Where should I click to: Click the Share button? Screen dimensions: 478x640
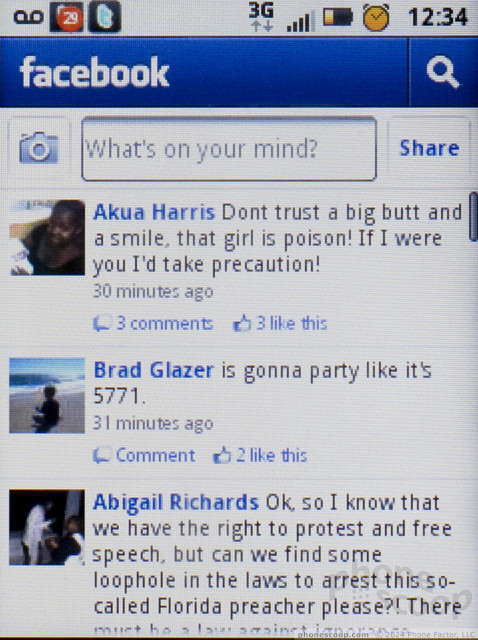click(429, 148)
